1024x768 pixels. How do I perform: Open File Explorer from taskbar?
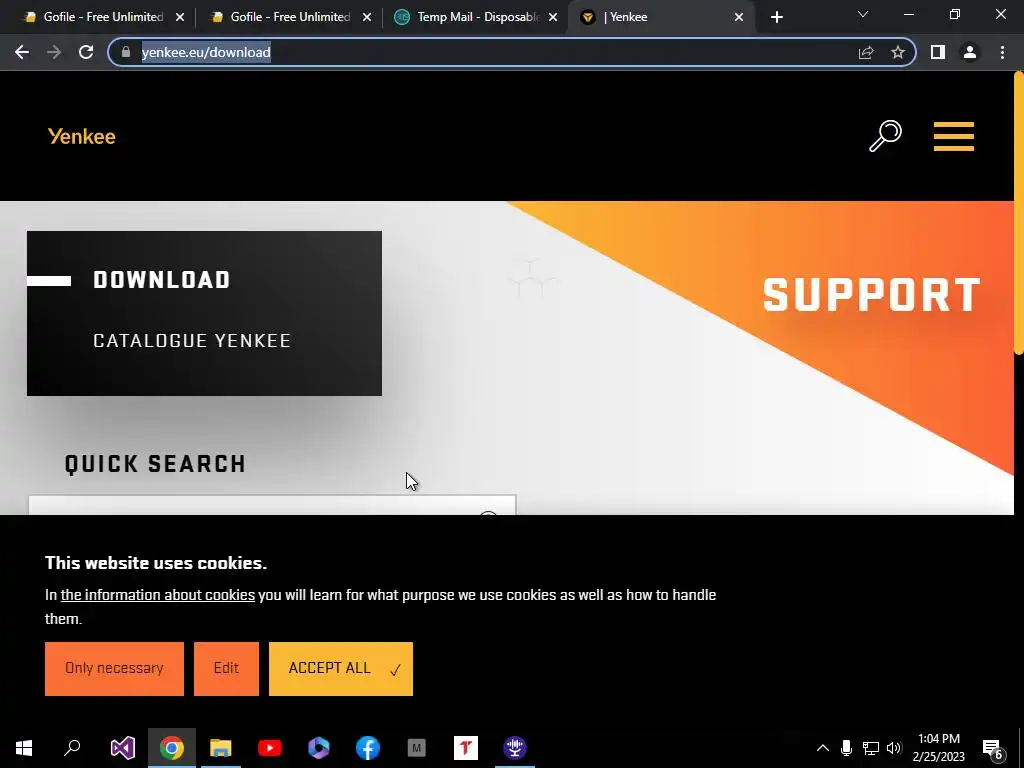(221, 747)
